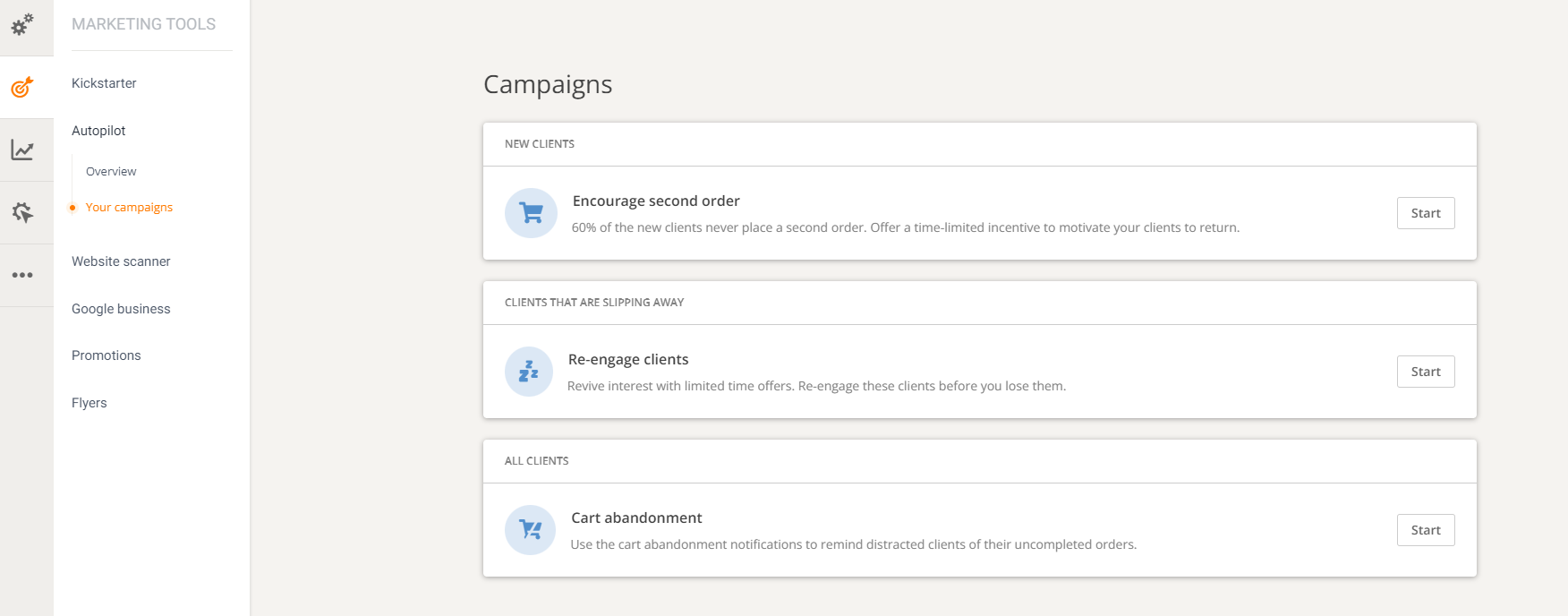Open the reports line chart icon

22,150
